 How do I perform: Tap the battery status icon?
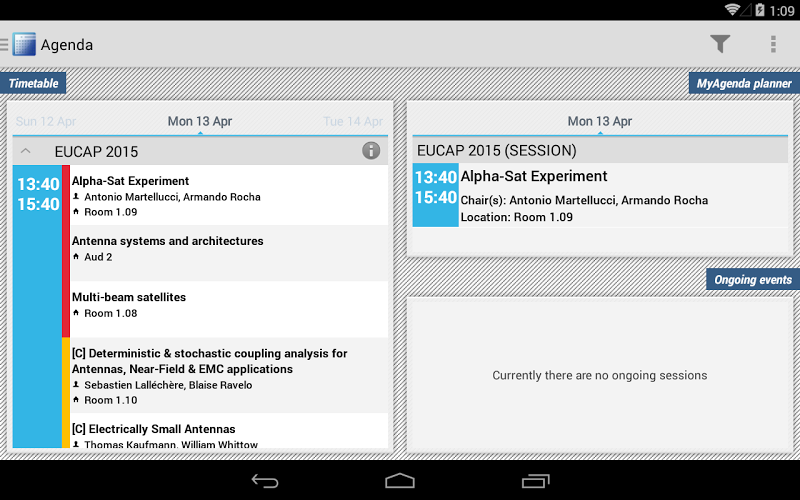(760, 9)
